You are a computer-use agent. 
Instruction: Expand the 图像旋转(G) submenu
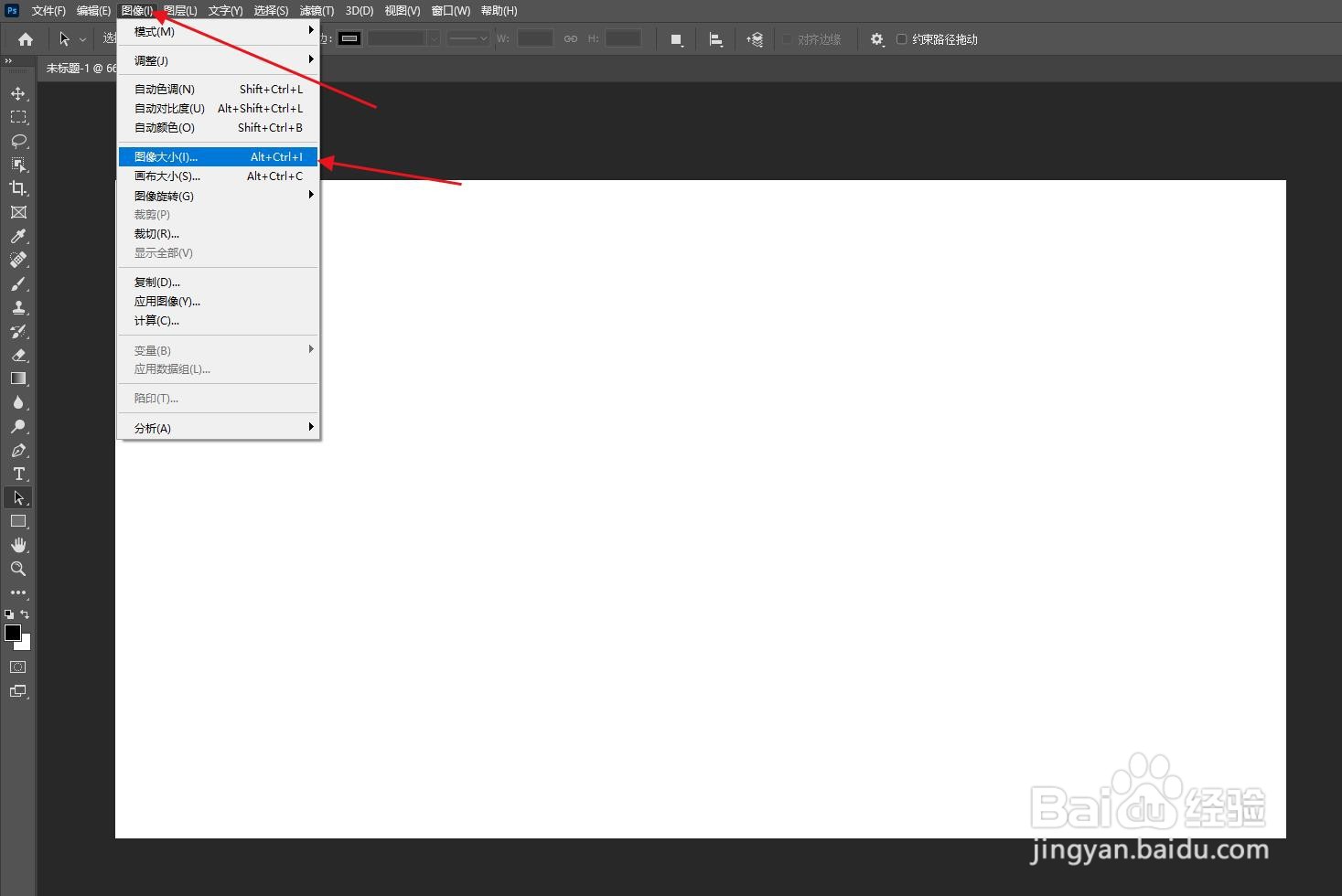coord(219,196)
